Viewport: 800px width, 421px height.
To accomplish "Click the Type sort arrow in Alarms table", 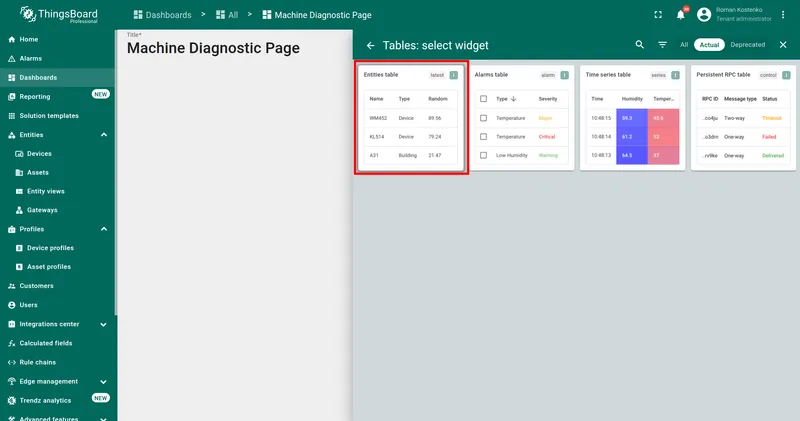I will (x=513, y=99).
